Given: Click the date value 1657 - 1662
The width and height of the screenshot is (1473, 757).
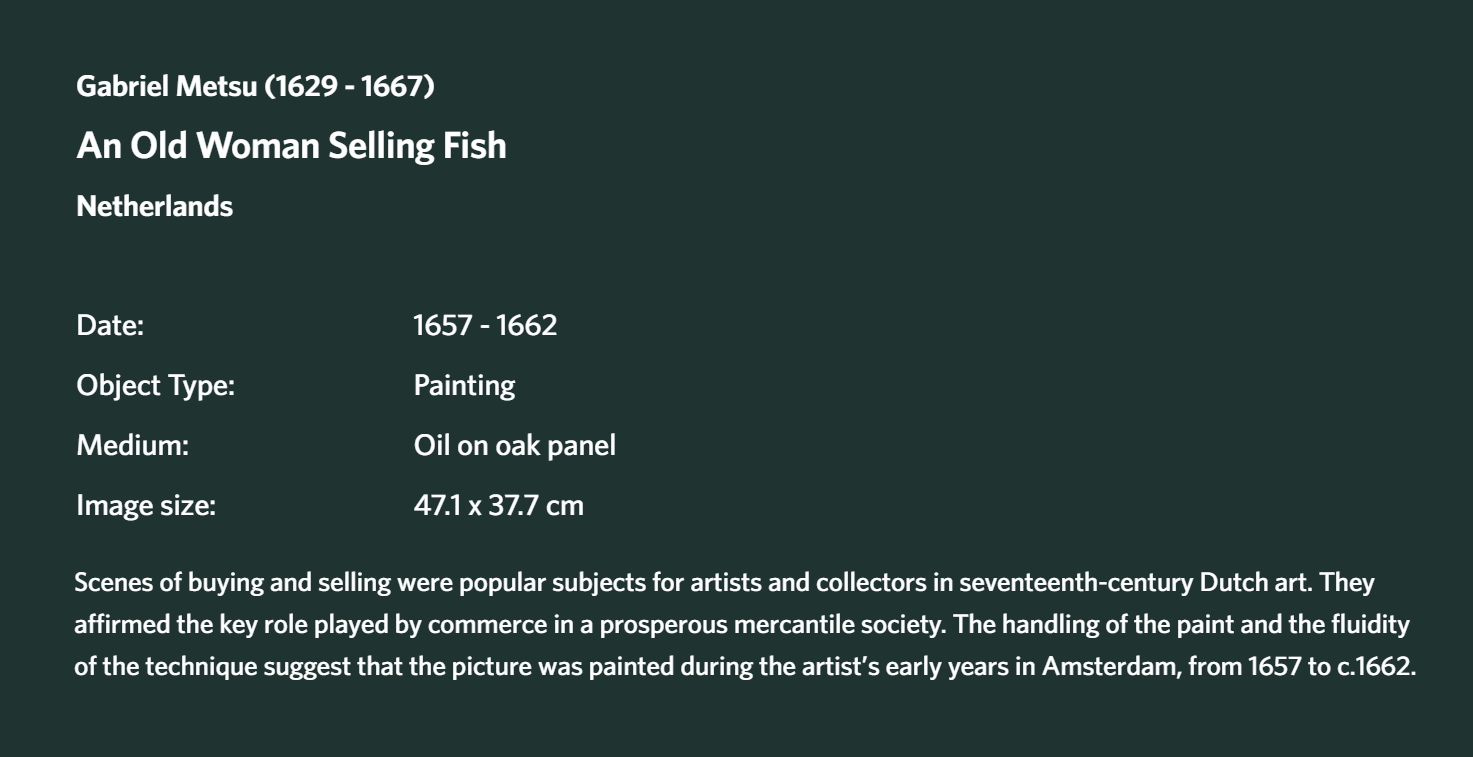Looking at the screenshot, I should (x=485, y=326).
